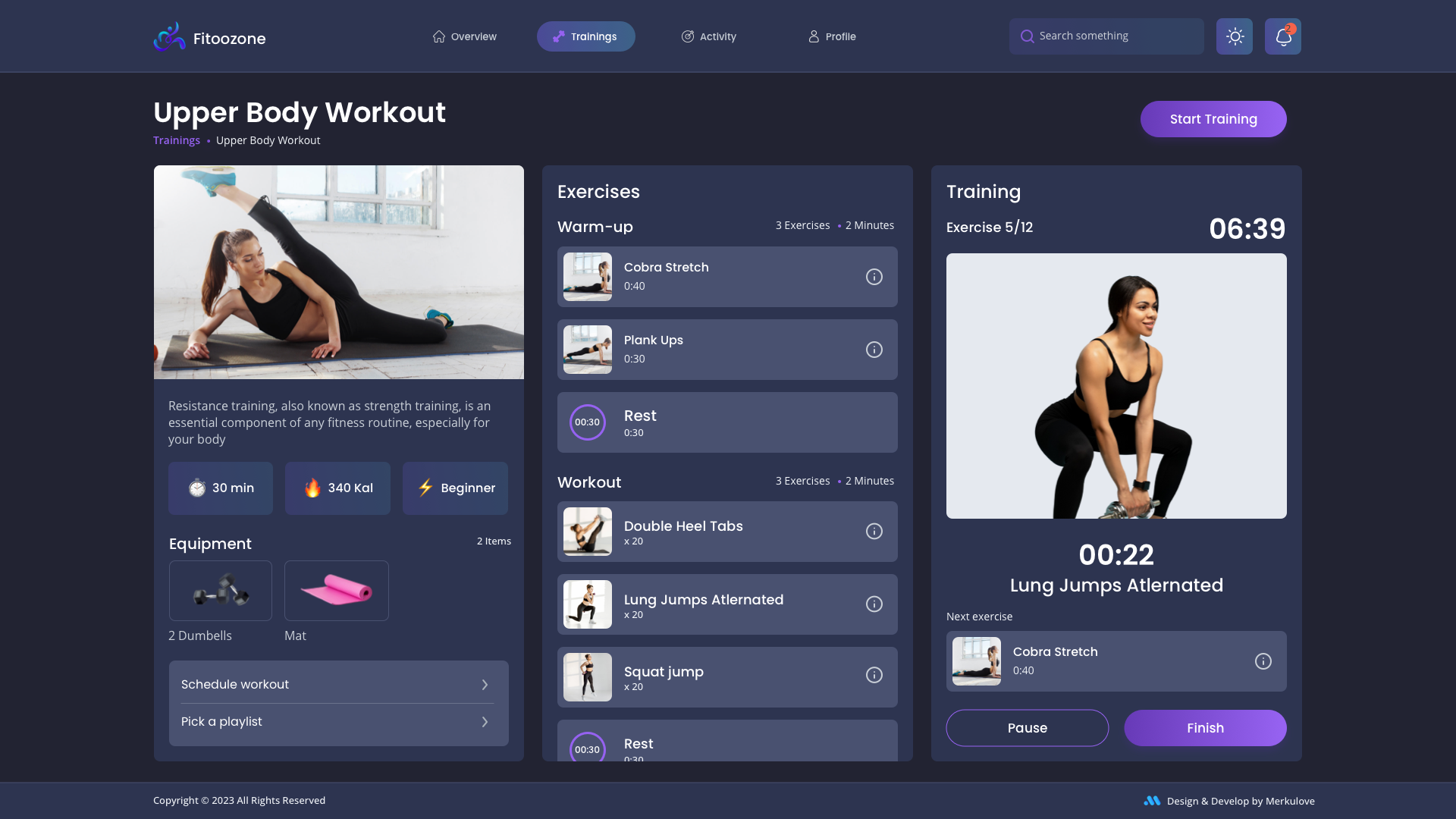
Task: Click the Profile user icon
Action: coord(813,36)
